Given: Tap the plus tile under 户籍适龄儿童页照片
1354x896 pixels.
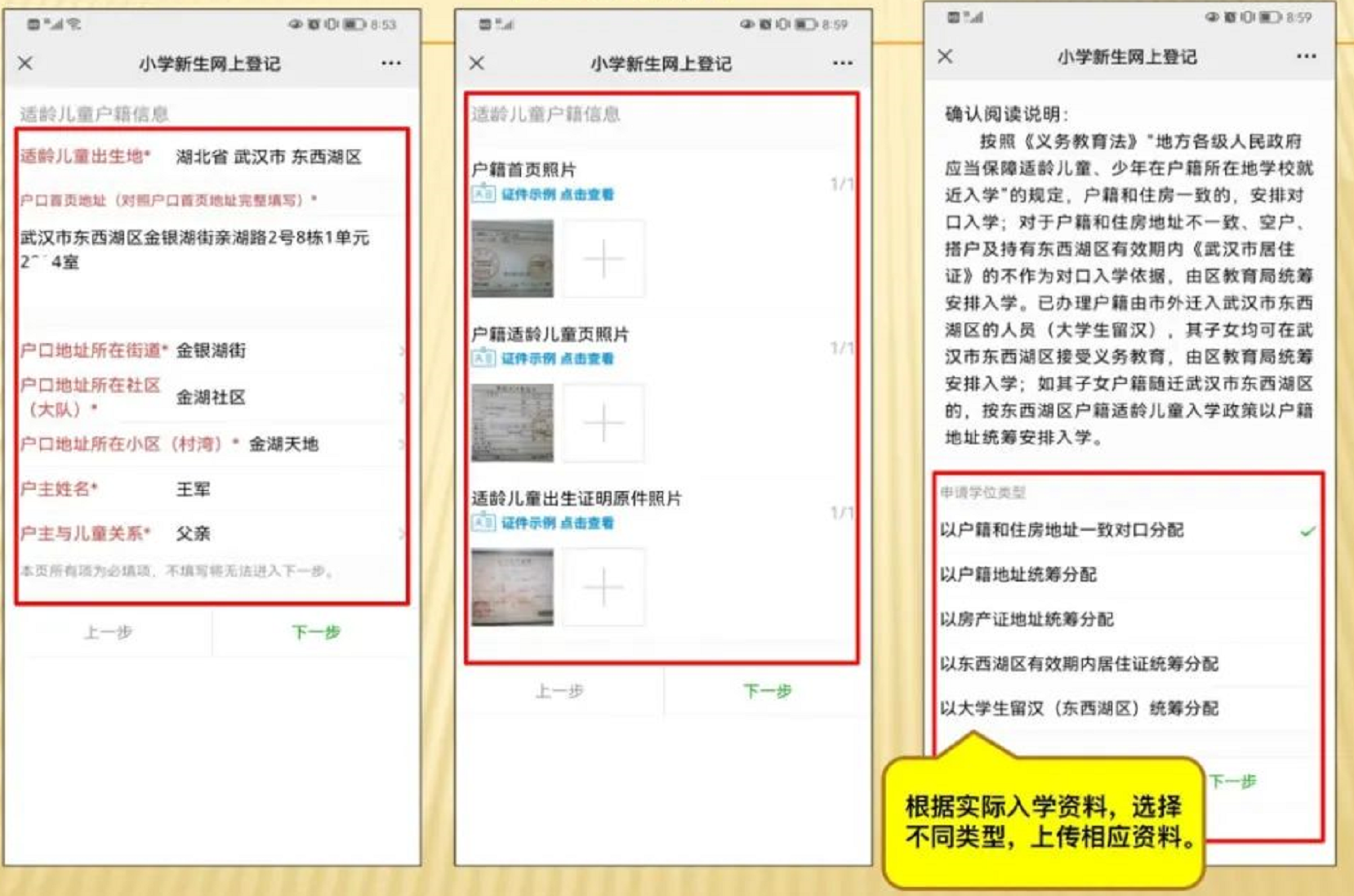Looking at the screenshot, I should tap(604, 423).
